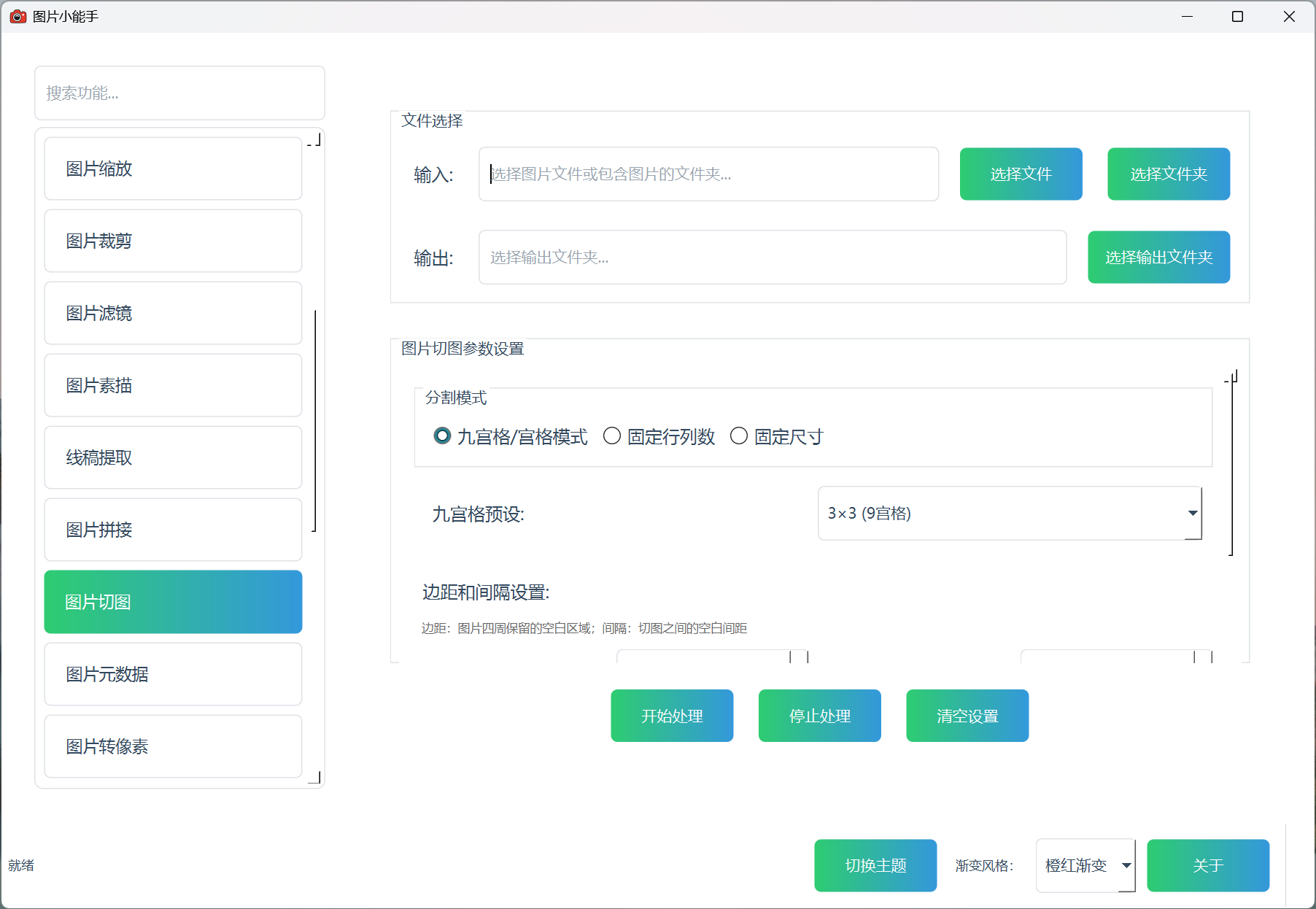Click the 搜索功能 search input field
1316x909 pixels.
(179, 93)
